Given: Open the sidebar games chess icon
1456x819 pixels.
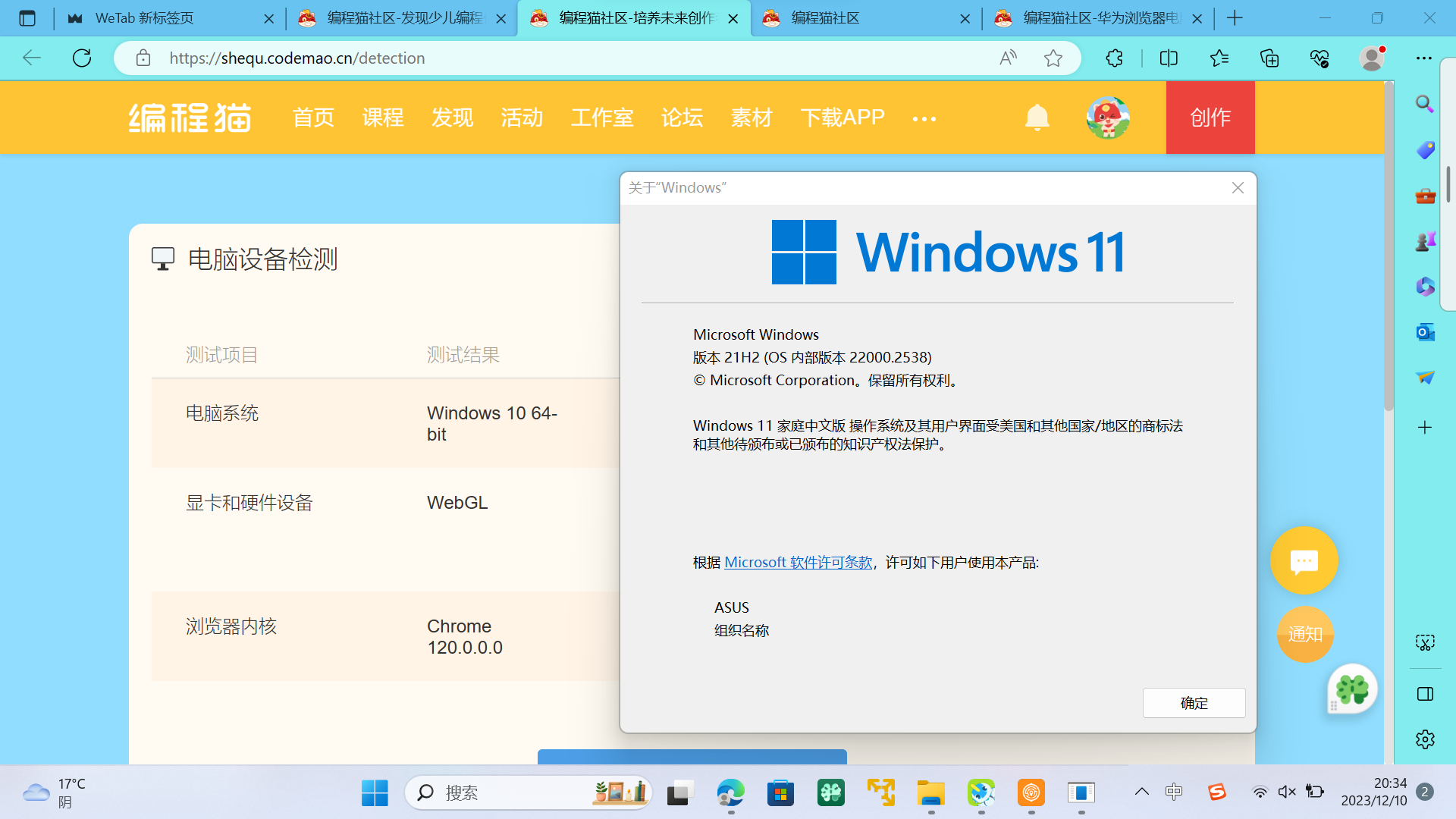Looking at the screenshot, I should pos(1425,241).
